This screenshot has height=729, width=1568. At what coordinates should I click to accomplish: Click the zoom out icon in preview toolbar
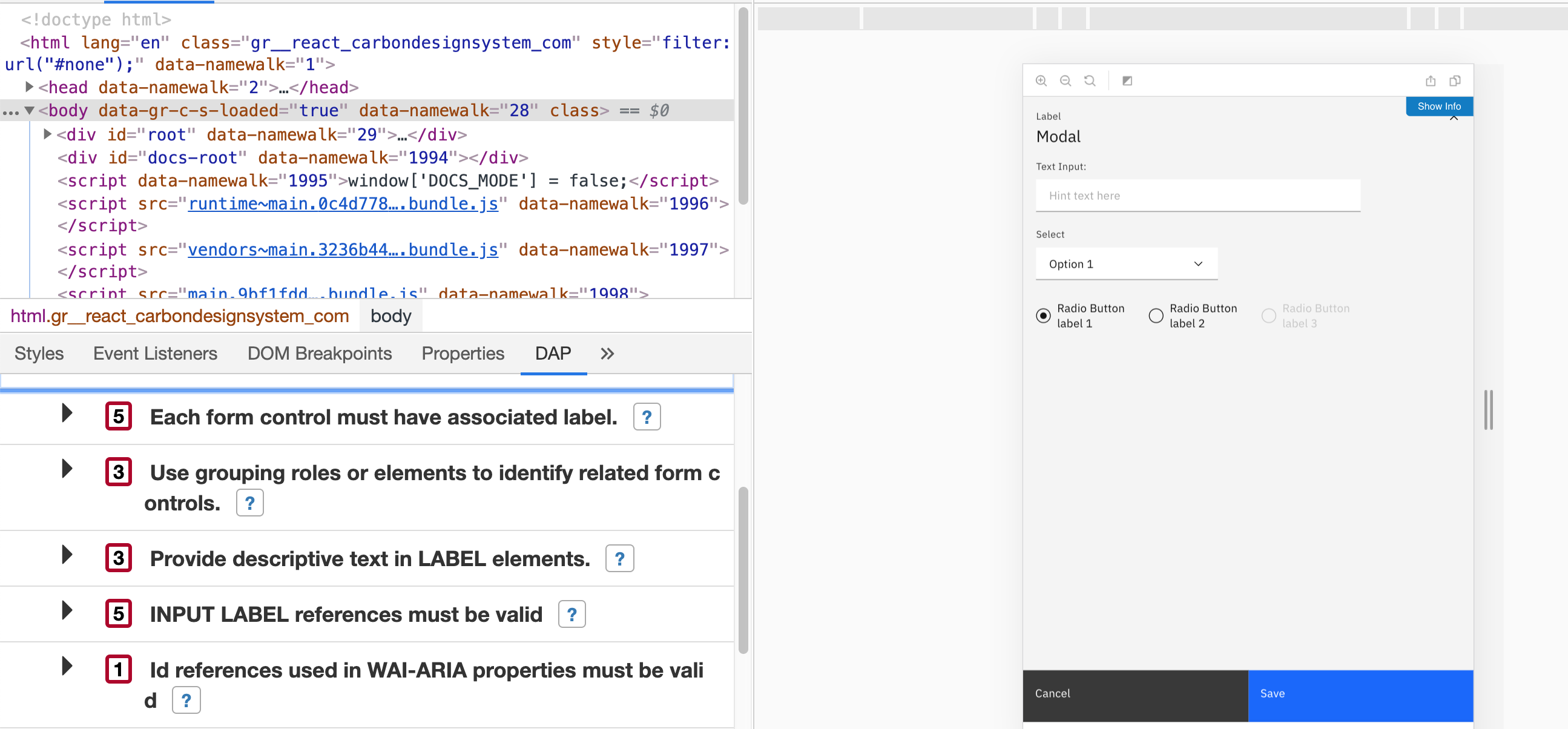[1066, 81]
